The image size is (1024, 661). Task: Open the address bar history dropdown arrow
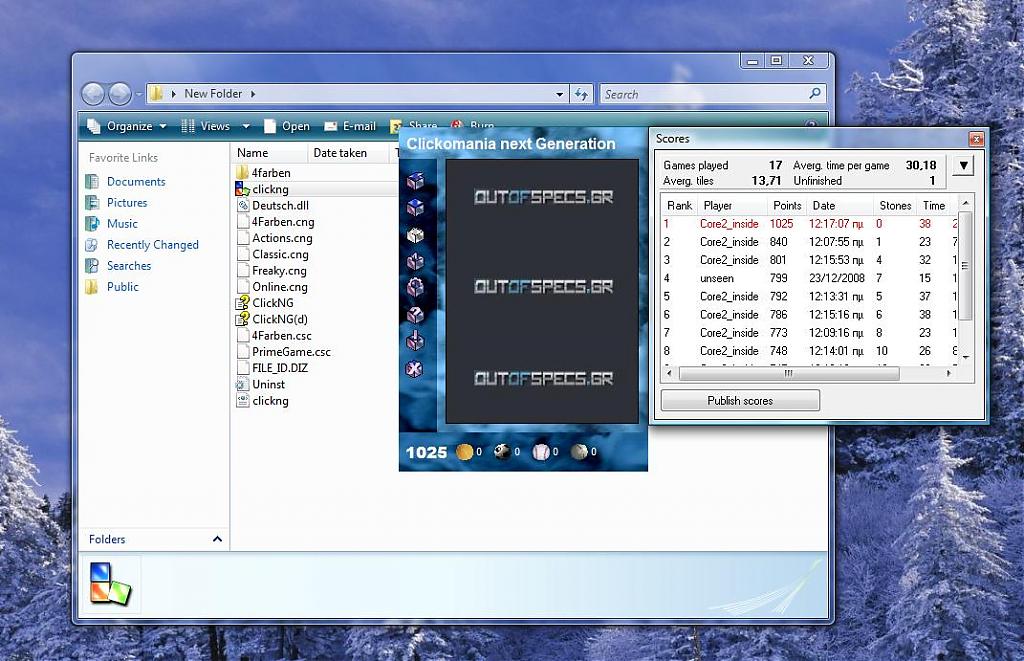[x=560, y=94]
